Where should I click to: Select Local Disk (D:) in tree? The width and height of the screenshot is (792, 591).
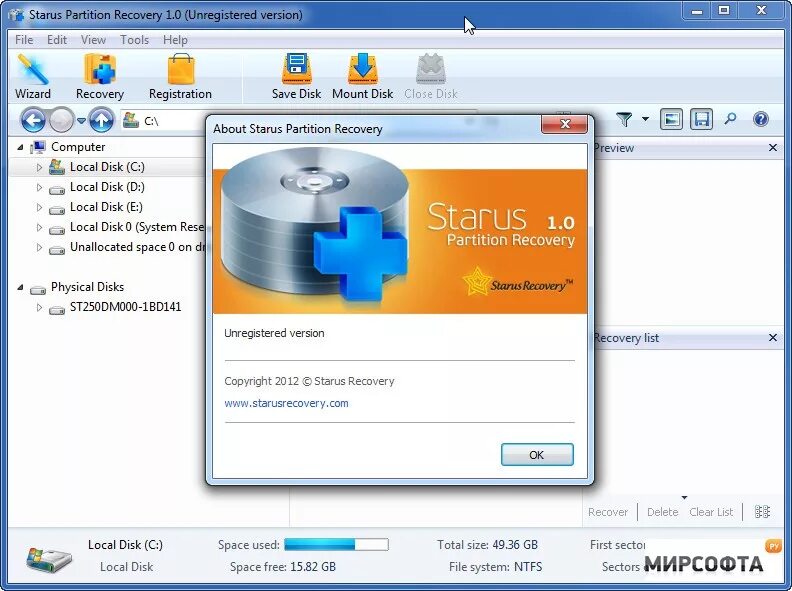107,187
